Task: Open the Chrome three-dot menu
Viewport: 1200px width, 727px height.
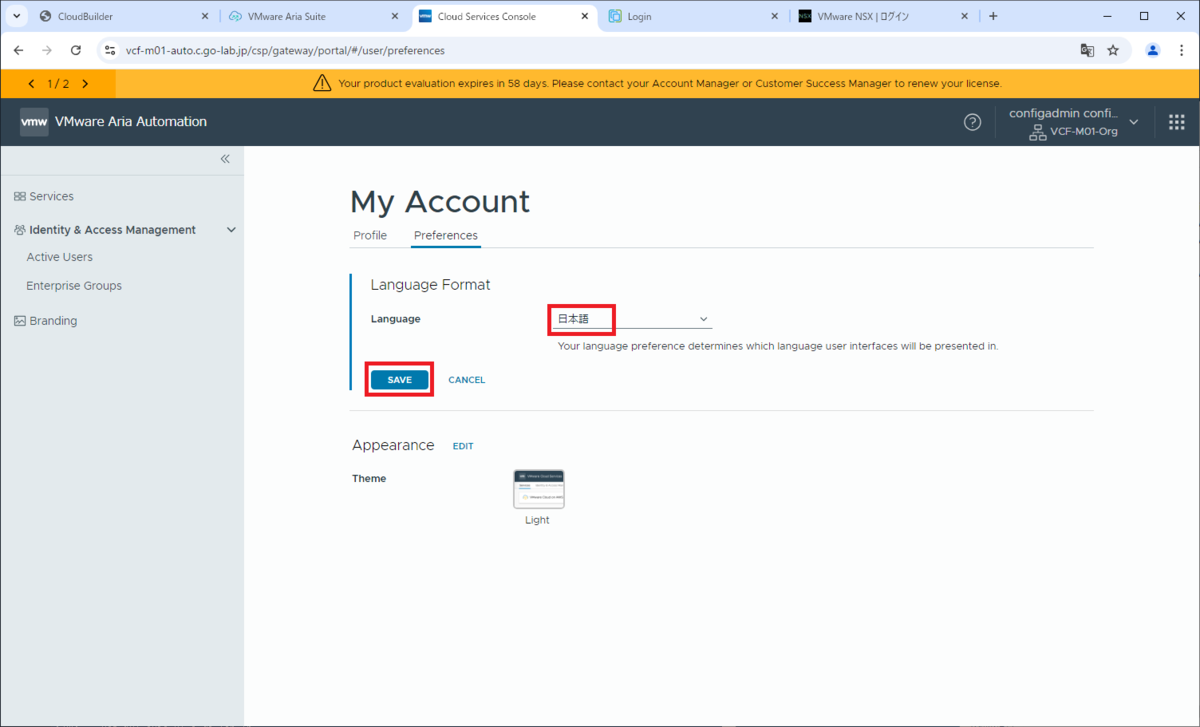Action: click(1181, 50)
